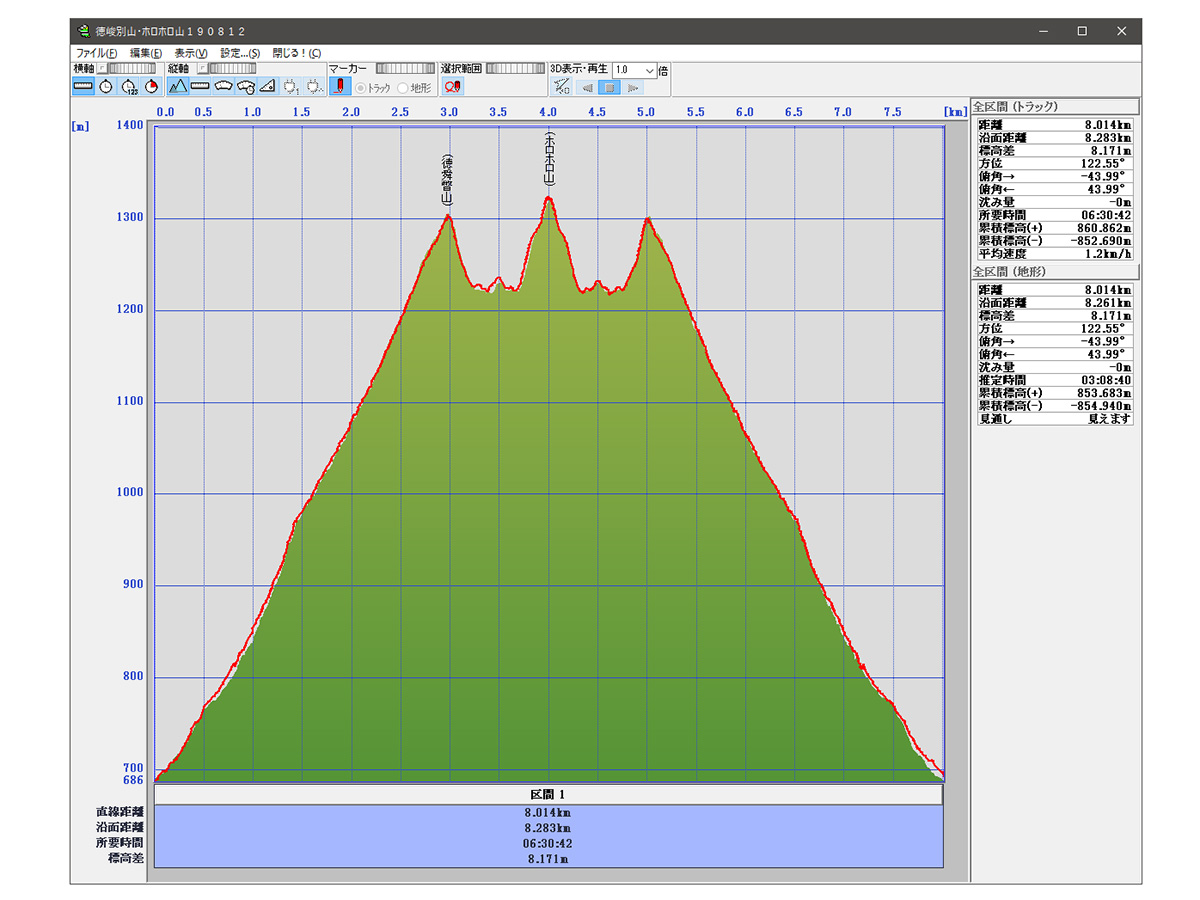Click the 全区間 (トラック) panel header

(1055, 106)
